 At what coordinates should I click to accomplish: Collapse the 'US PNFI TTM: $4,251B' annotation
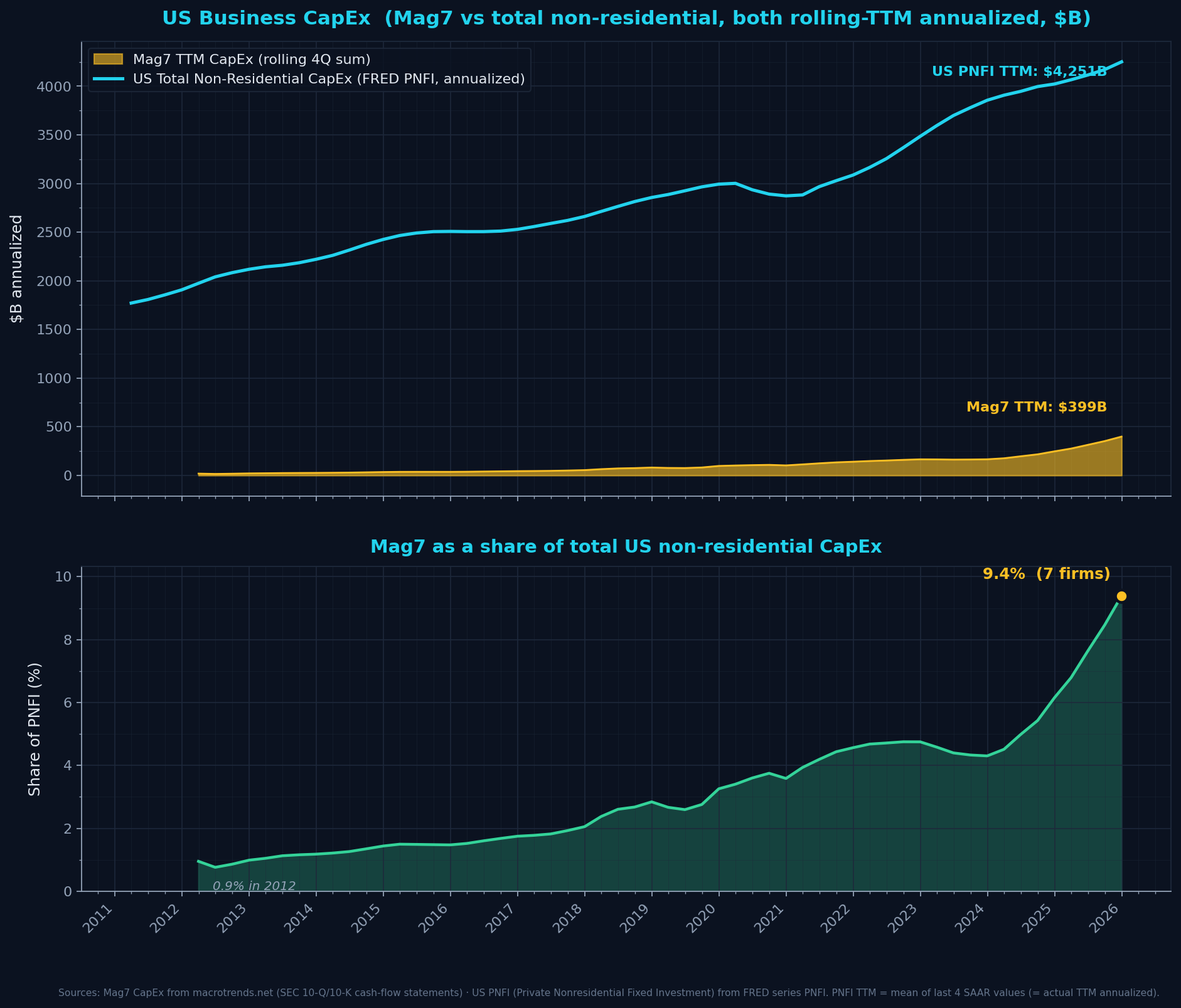click(x=1020, y=72)
